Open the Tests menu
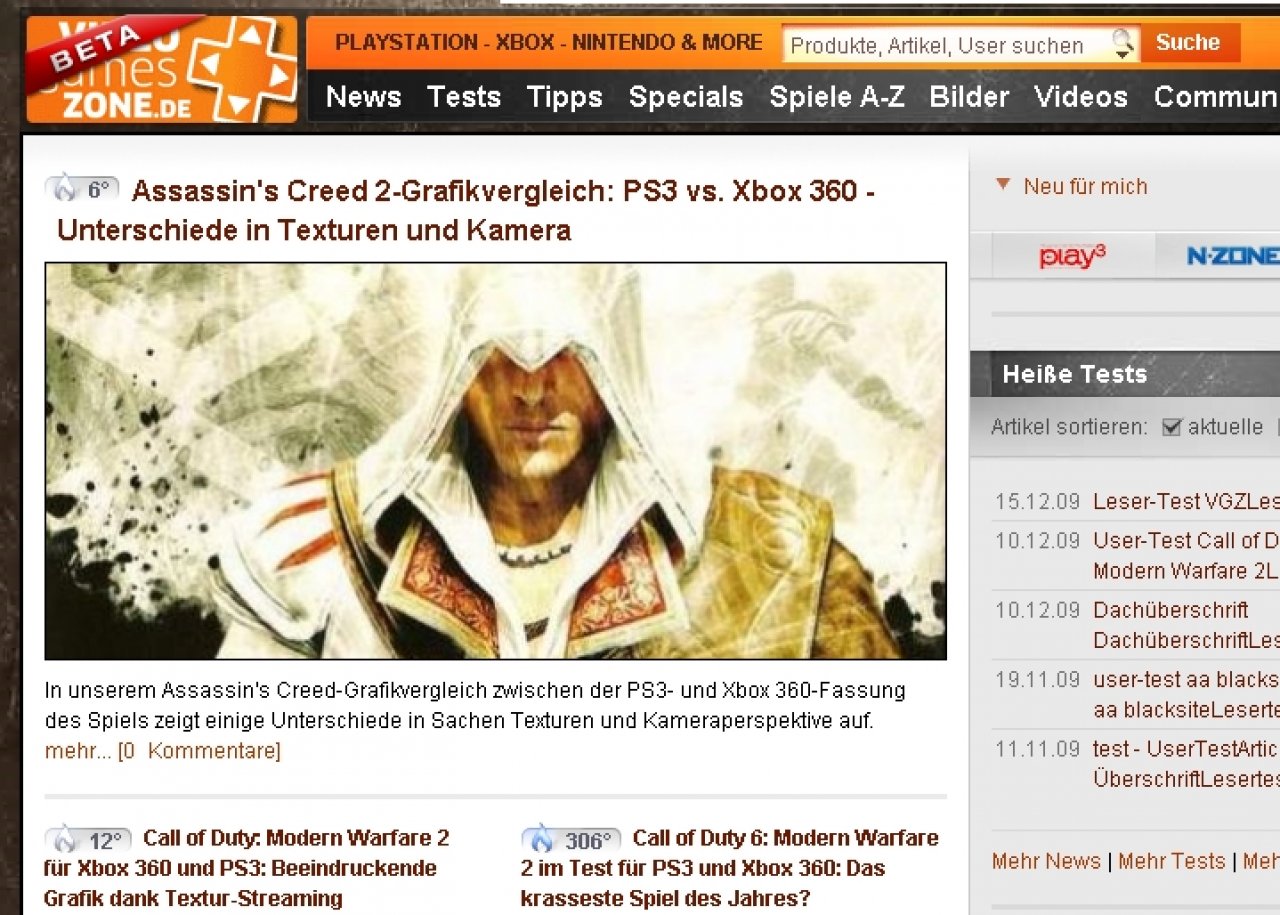Viewport: 1280px width, 915px height. tap(464, 97)
